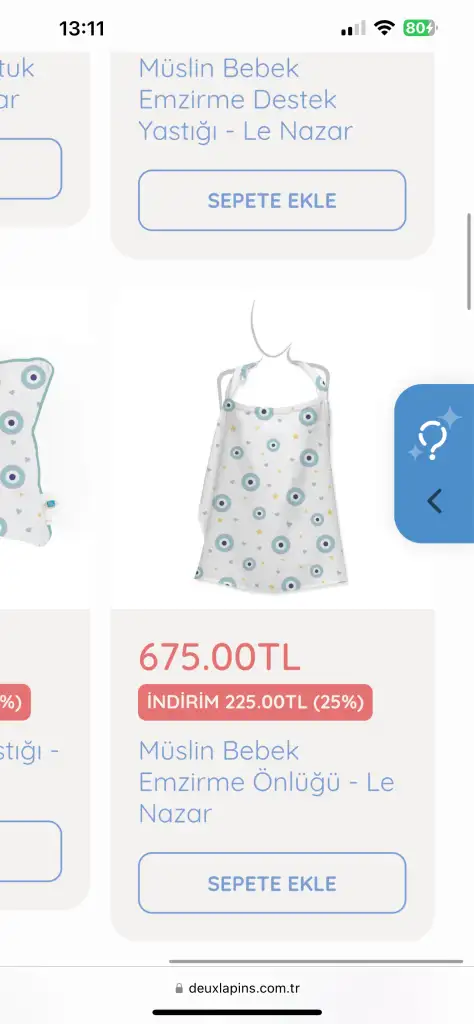Add Emzirme Destek Yastığı with SEPETE EKLE
This screenshot has width=474, height=1024.
272,200
